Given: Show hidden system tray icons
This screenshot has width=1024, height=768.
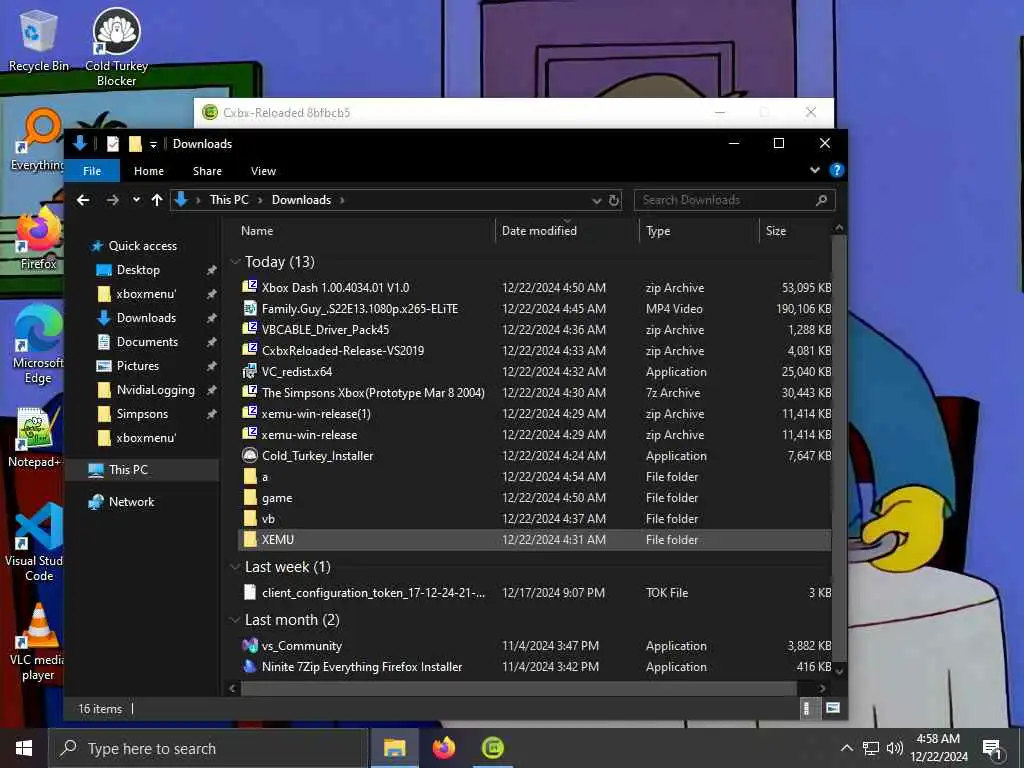Looking at the screenshot, I should (846, 748).
